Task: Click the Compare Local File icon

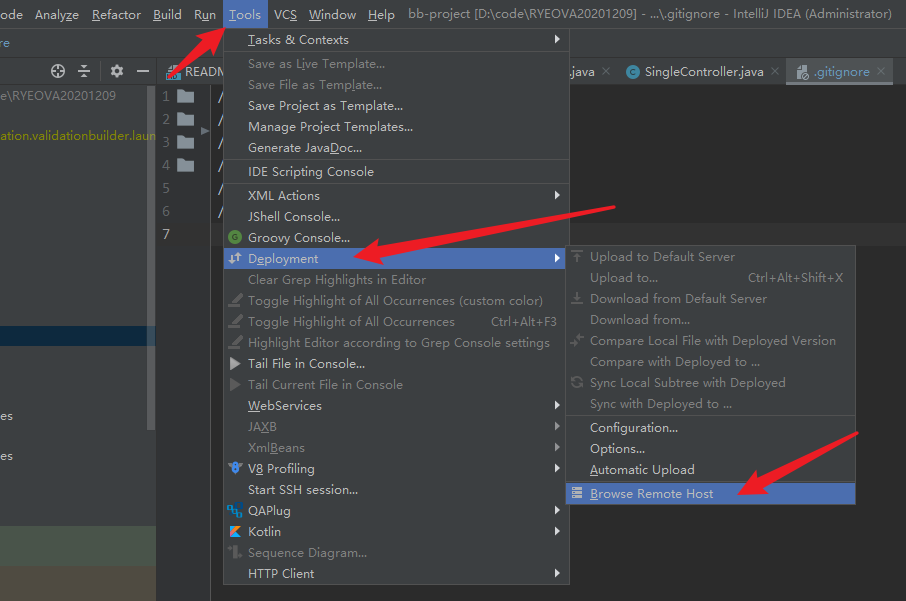Action: 577,340
